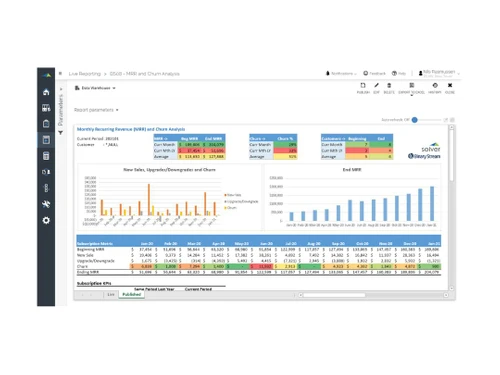
Task: Click the vertical scrollbar down arrow
Action: point(452,288)
